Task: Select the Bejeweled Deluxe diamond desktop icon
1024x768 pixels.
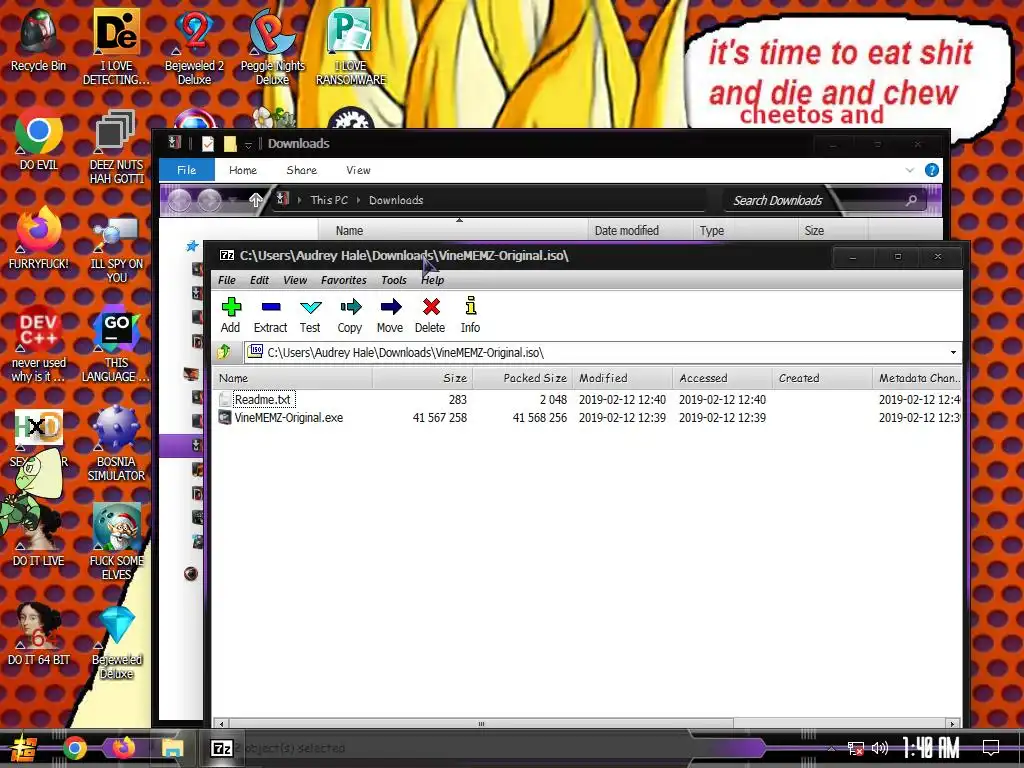Action: 116,643
